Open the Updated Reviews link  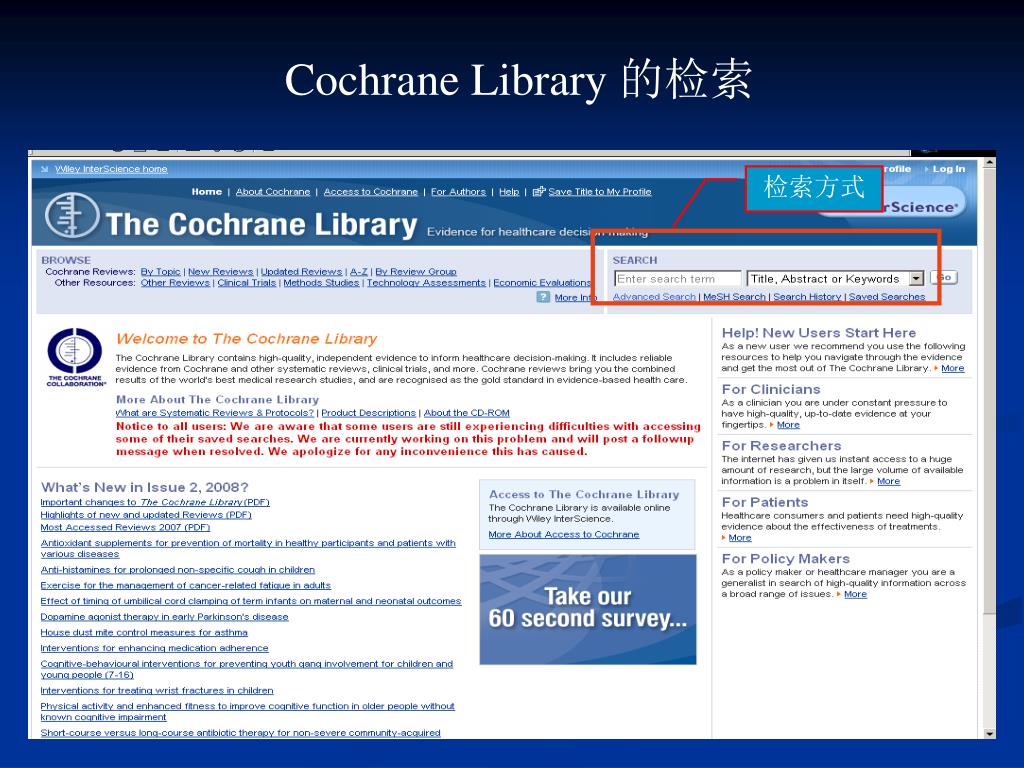[301, 272]
